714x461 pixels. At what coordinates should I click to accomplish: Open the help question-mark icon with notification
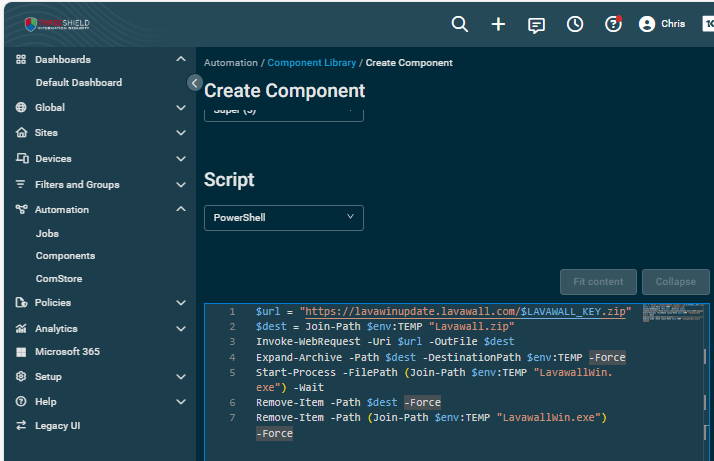[x=613, y=24]
